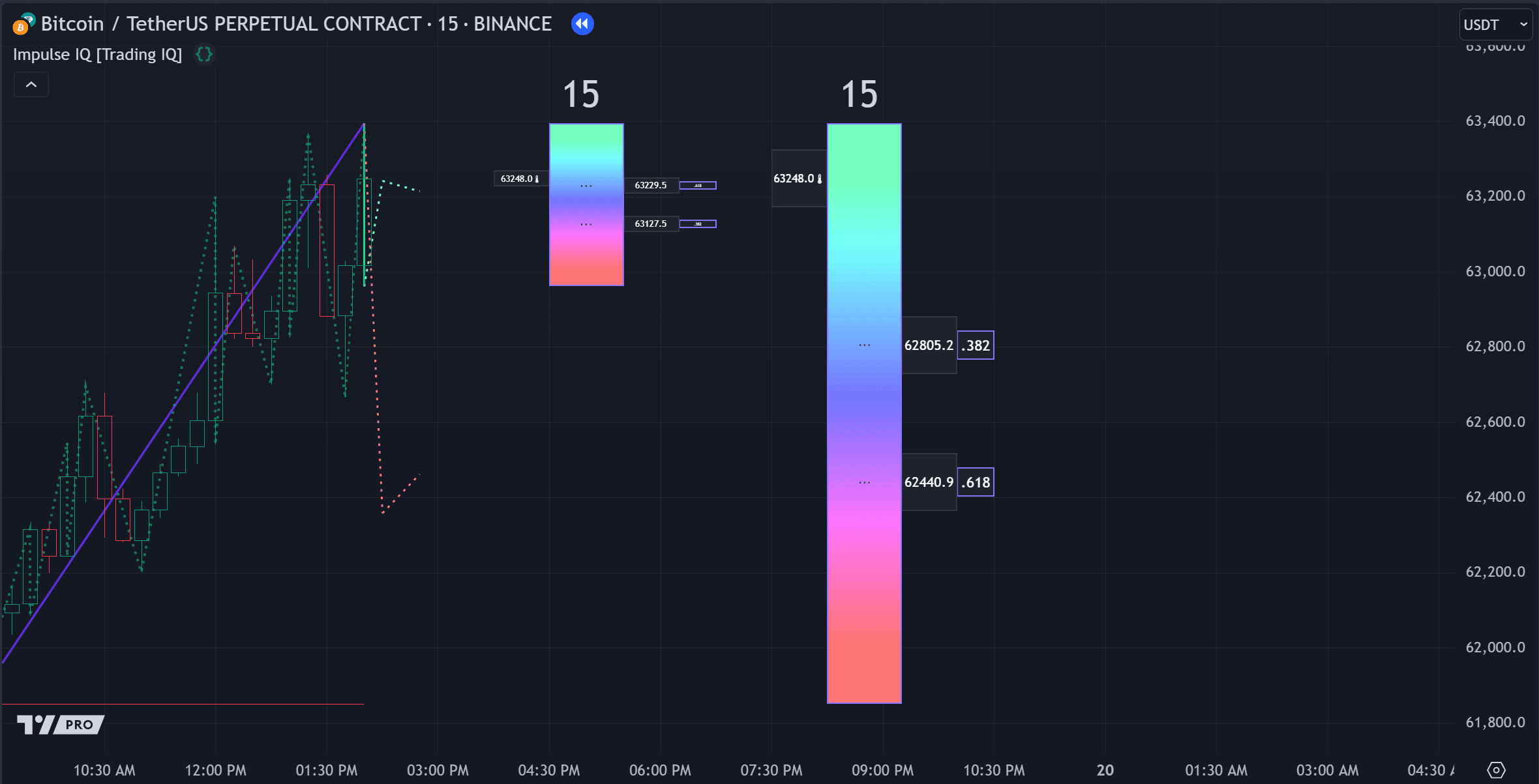Click the large 63248.0 label beside tall gradient bar
The width and height of the screenshot is (1539, 784).
pyautogui.click(x=799, y=179)
